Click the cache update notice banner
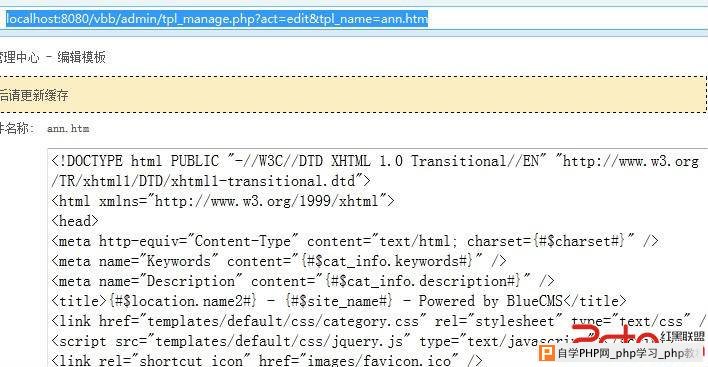The image size is (708, 367). click(353, 94)
